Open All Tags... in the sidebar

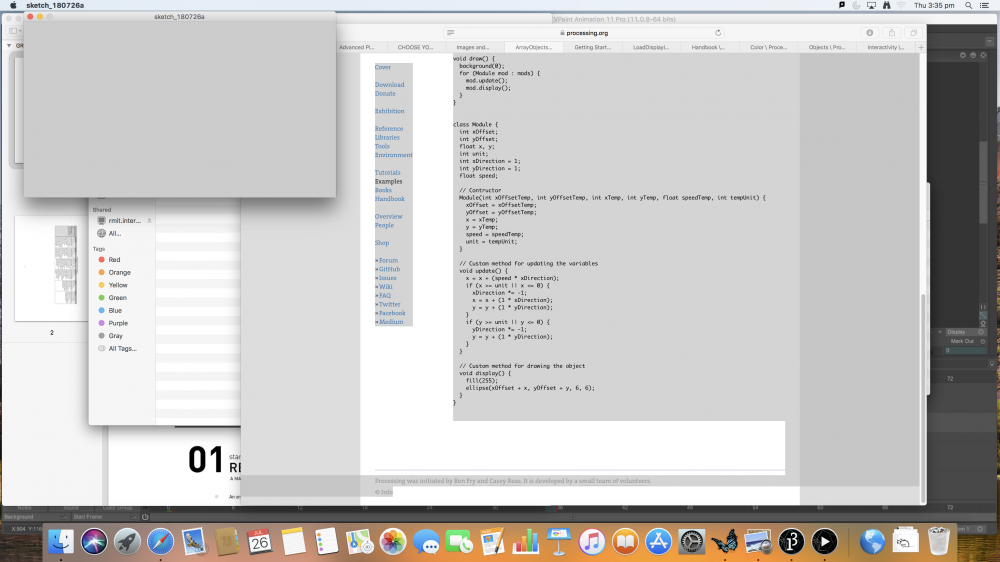pyautogui.click(x=122, y=349)
